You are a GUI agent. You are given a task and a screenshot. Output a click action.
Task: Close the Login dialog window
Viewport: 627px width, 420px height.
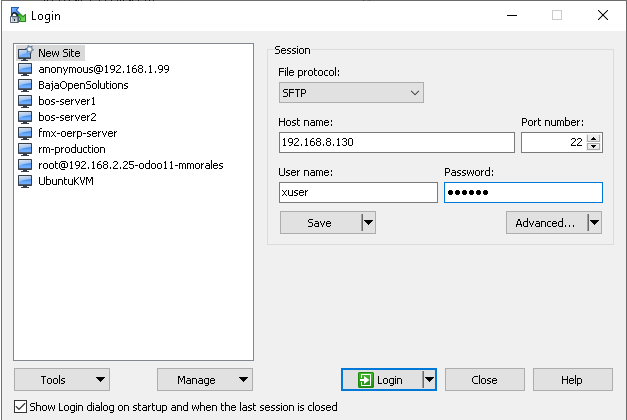603,16
